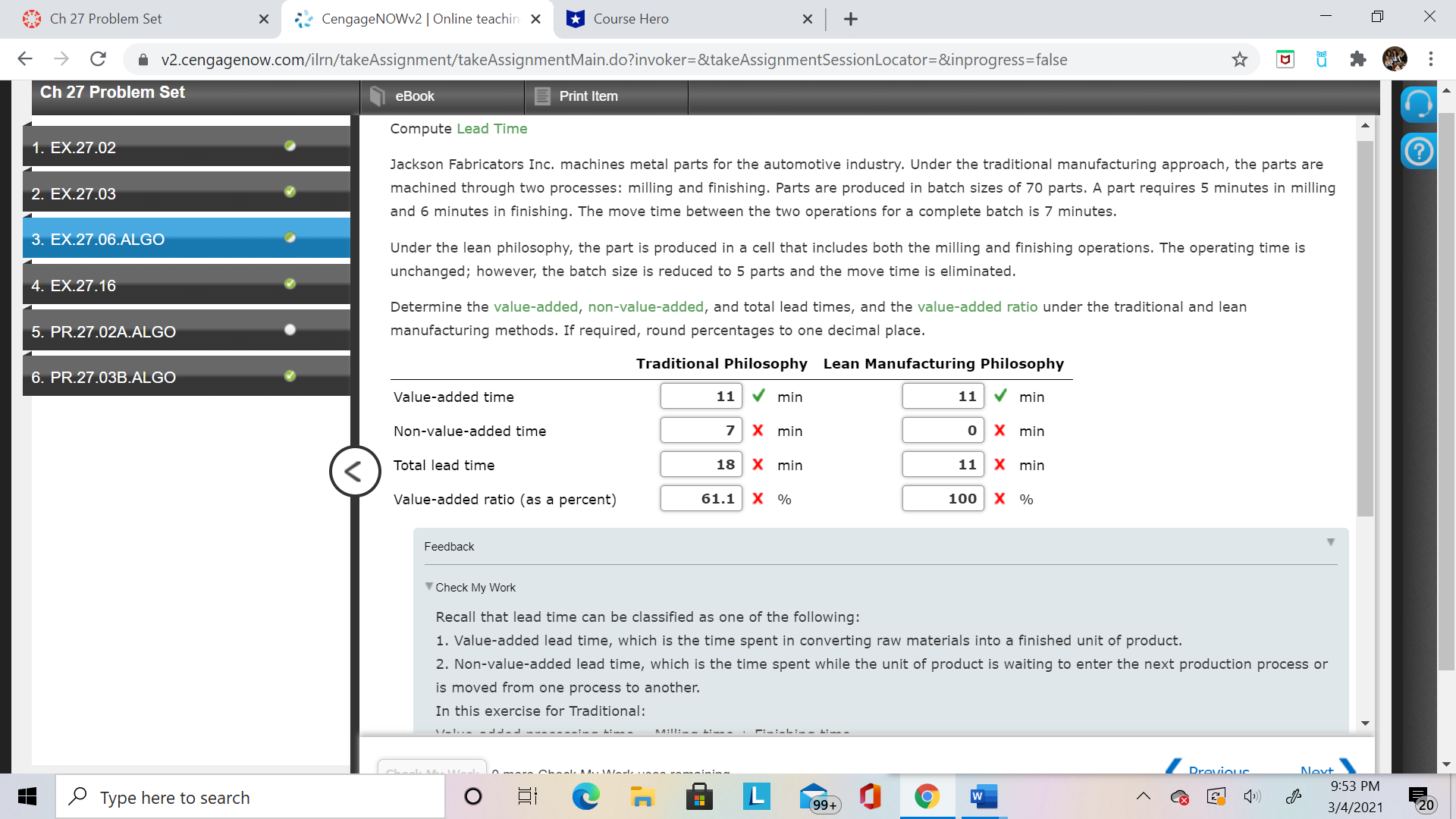Click the headset support icon
This screenshot has width=1456, height=819.
click(x=1418, y=104)
